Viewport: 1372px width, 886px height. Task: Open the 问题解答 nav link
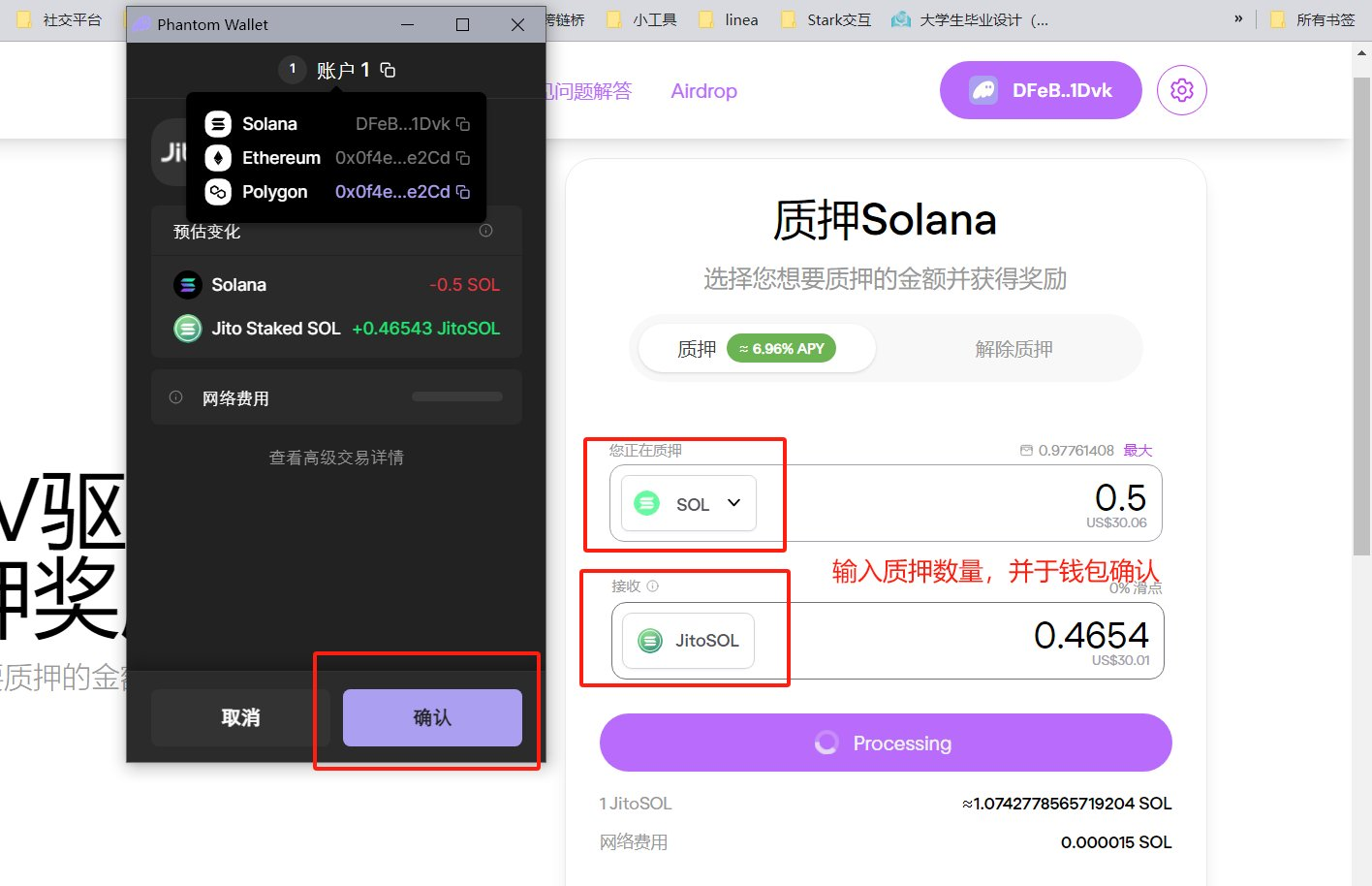click(x=588, y=91)
